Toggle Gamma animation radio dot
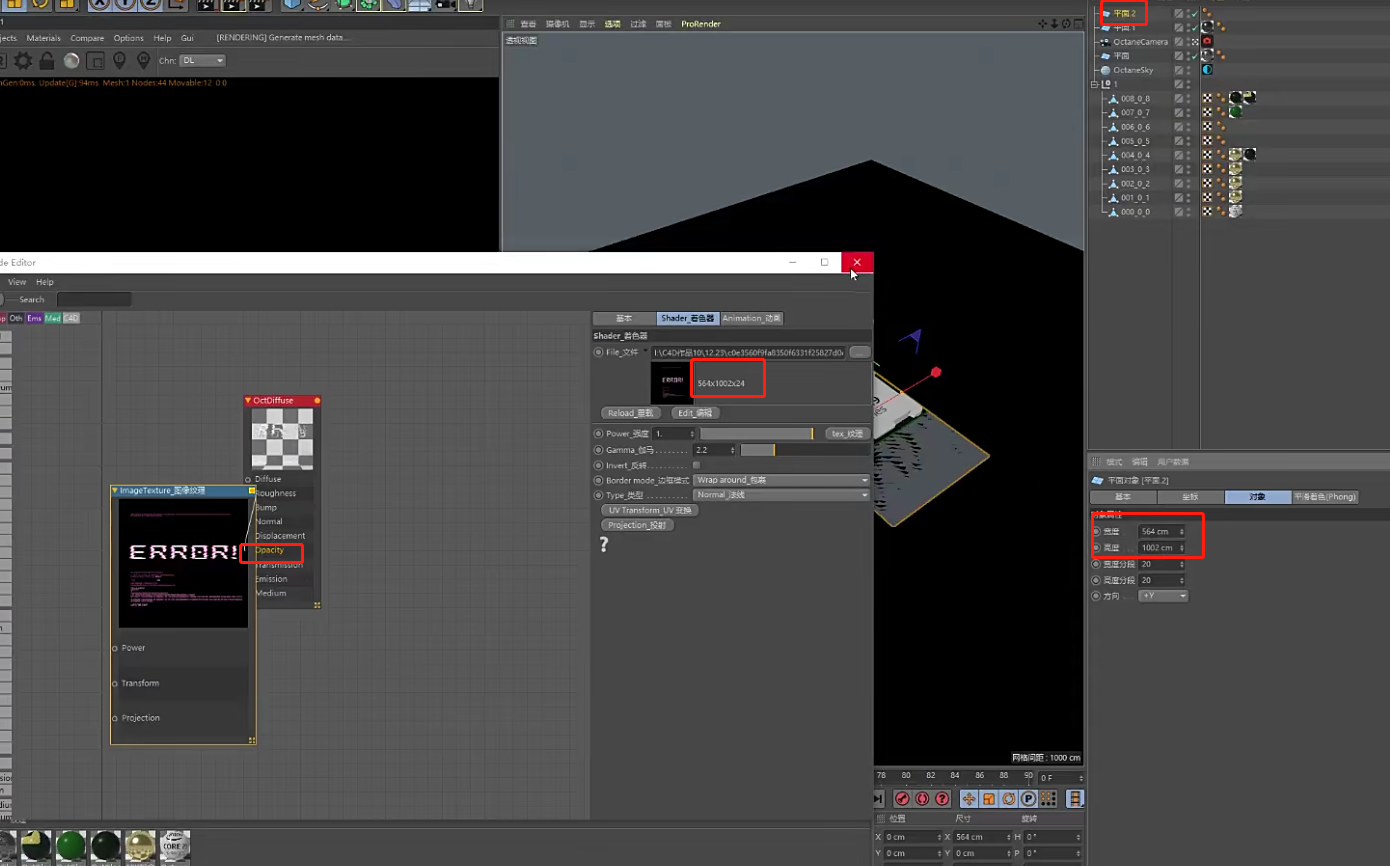The width and height of the screenshot is (1390, 866). pos(598,450)
